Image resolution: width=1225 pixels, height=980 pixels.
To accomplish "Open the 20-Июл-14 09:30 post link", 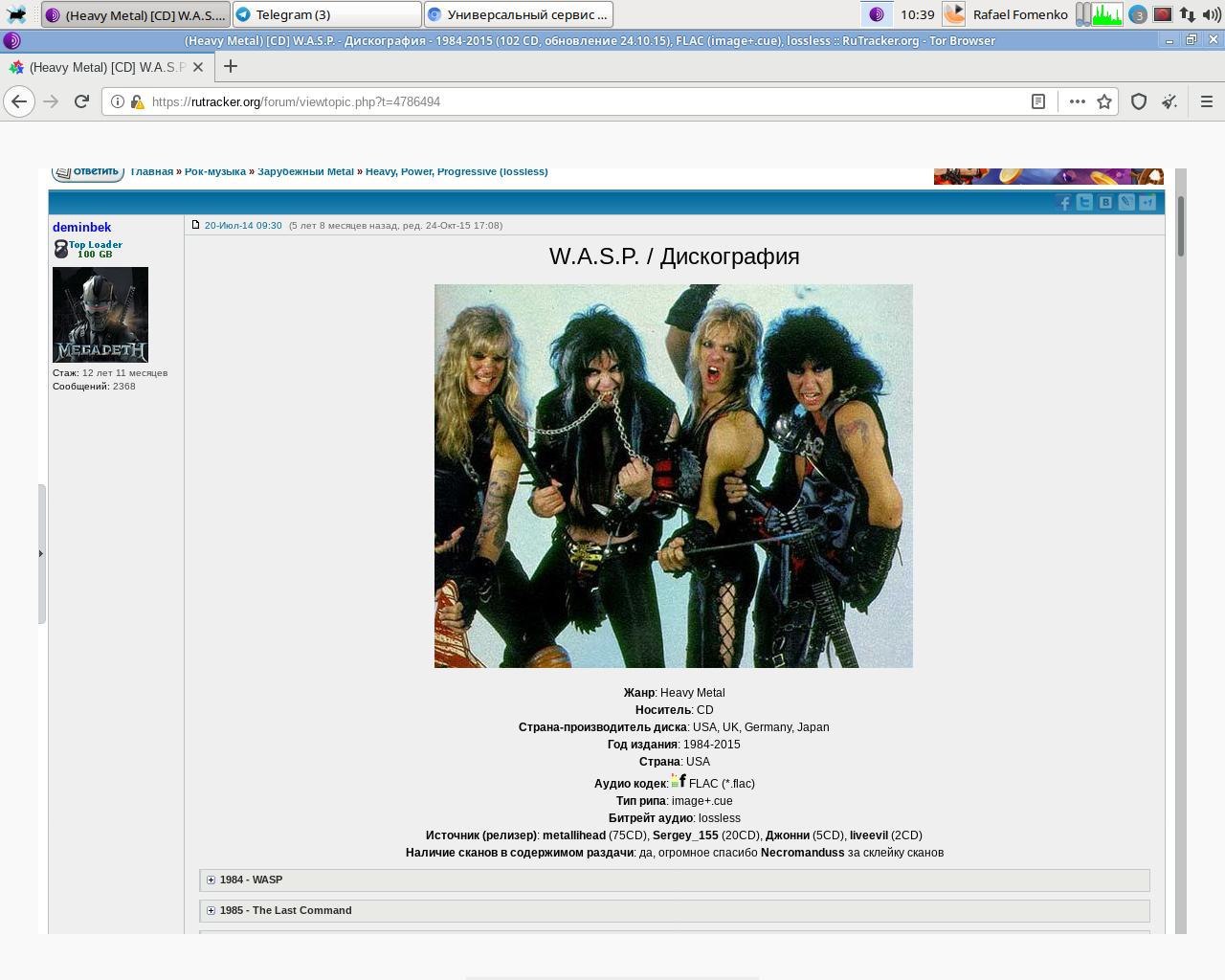I will click(x=243, y=225).
